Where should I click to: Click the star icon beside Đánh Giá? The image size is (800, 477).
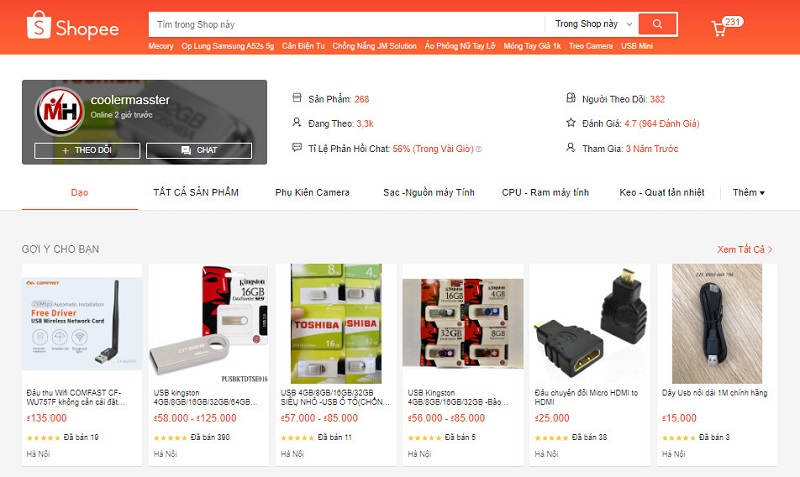(x=571, y=122)
